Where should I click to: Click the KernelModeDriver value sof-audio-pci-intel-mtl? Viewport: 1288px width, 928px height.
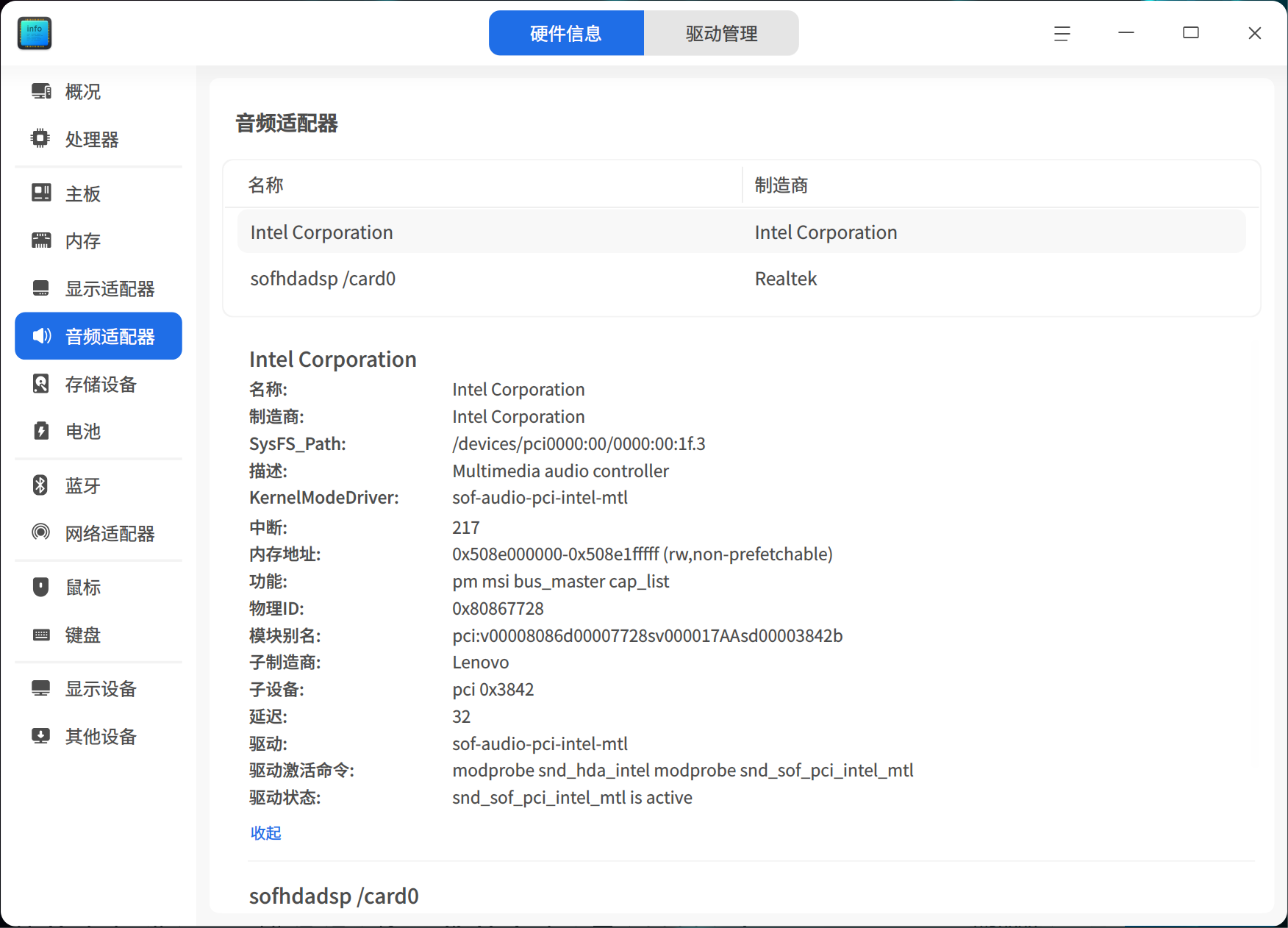tap(540, 497)
